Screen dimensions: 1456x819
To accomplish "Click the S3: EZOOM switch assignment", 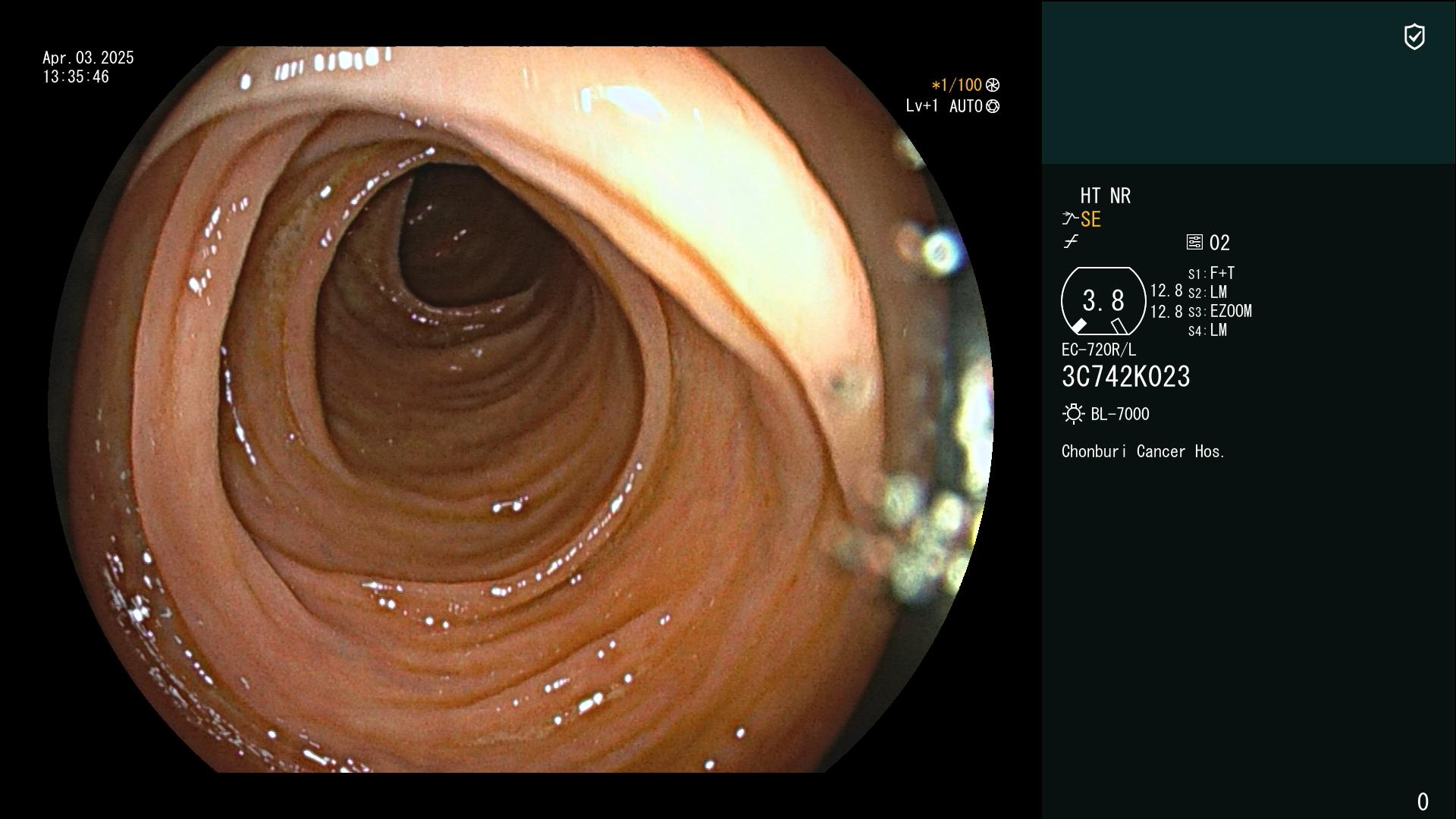I will 1219,311.
